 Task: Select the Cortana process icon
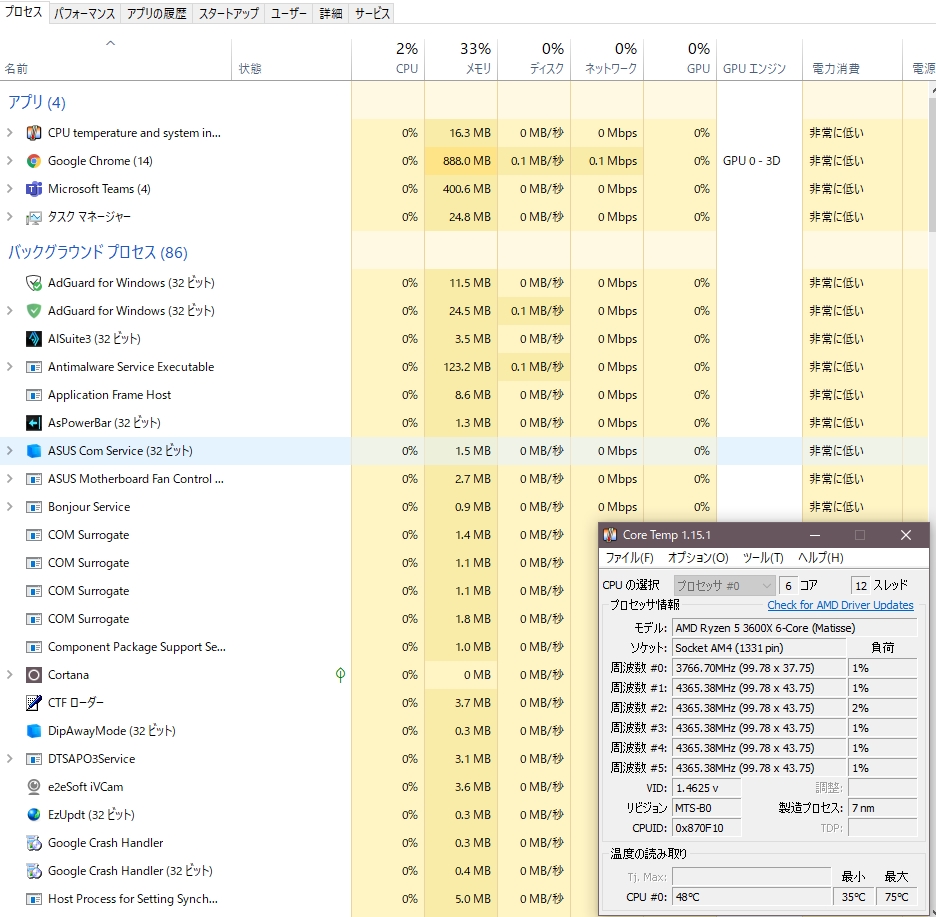tap(34, 675)
